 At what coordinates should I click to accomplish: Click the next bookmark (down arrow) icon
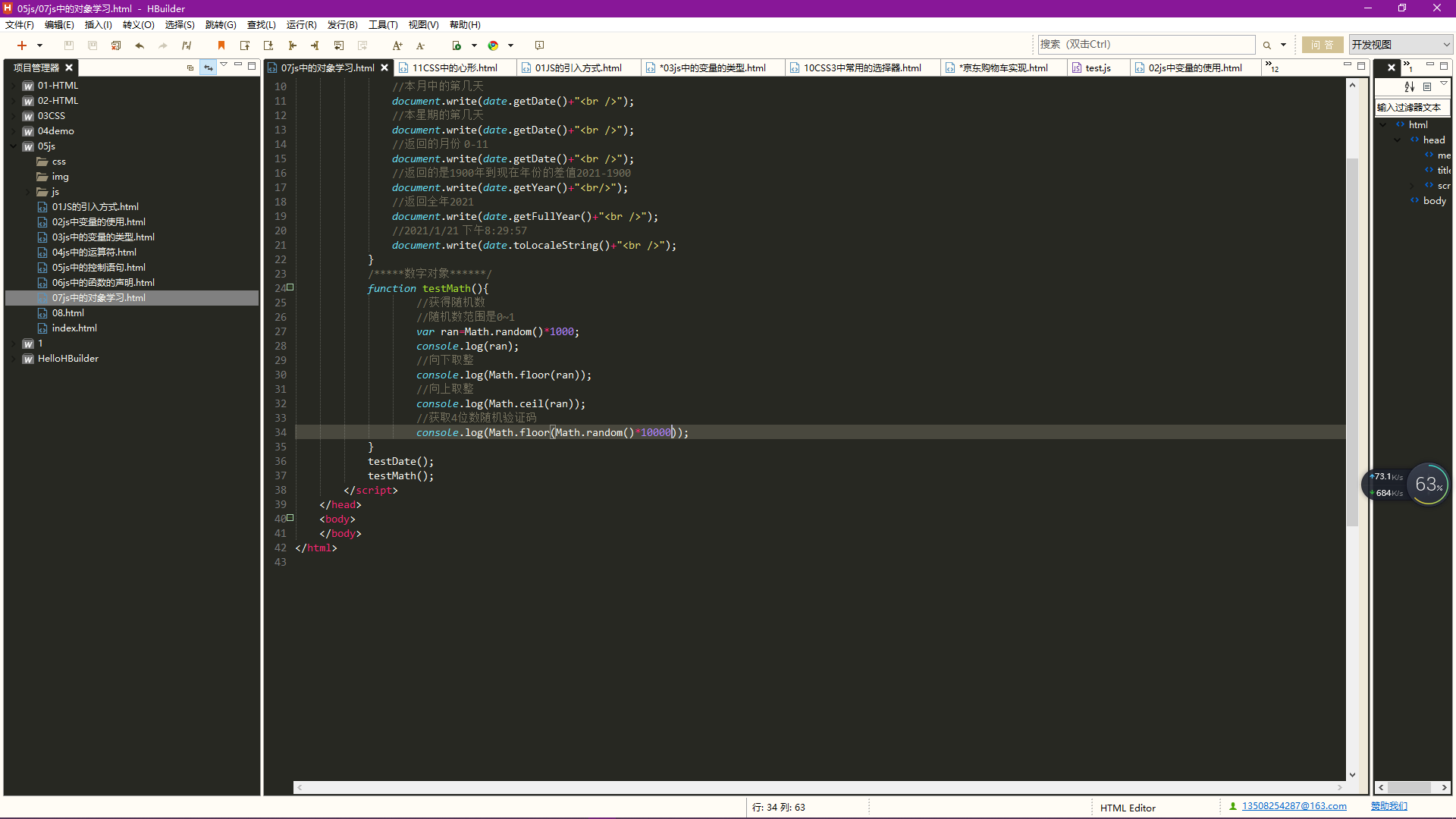[x=268, y=45]
